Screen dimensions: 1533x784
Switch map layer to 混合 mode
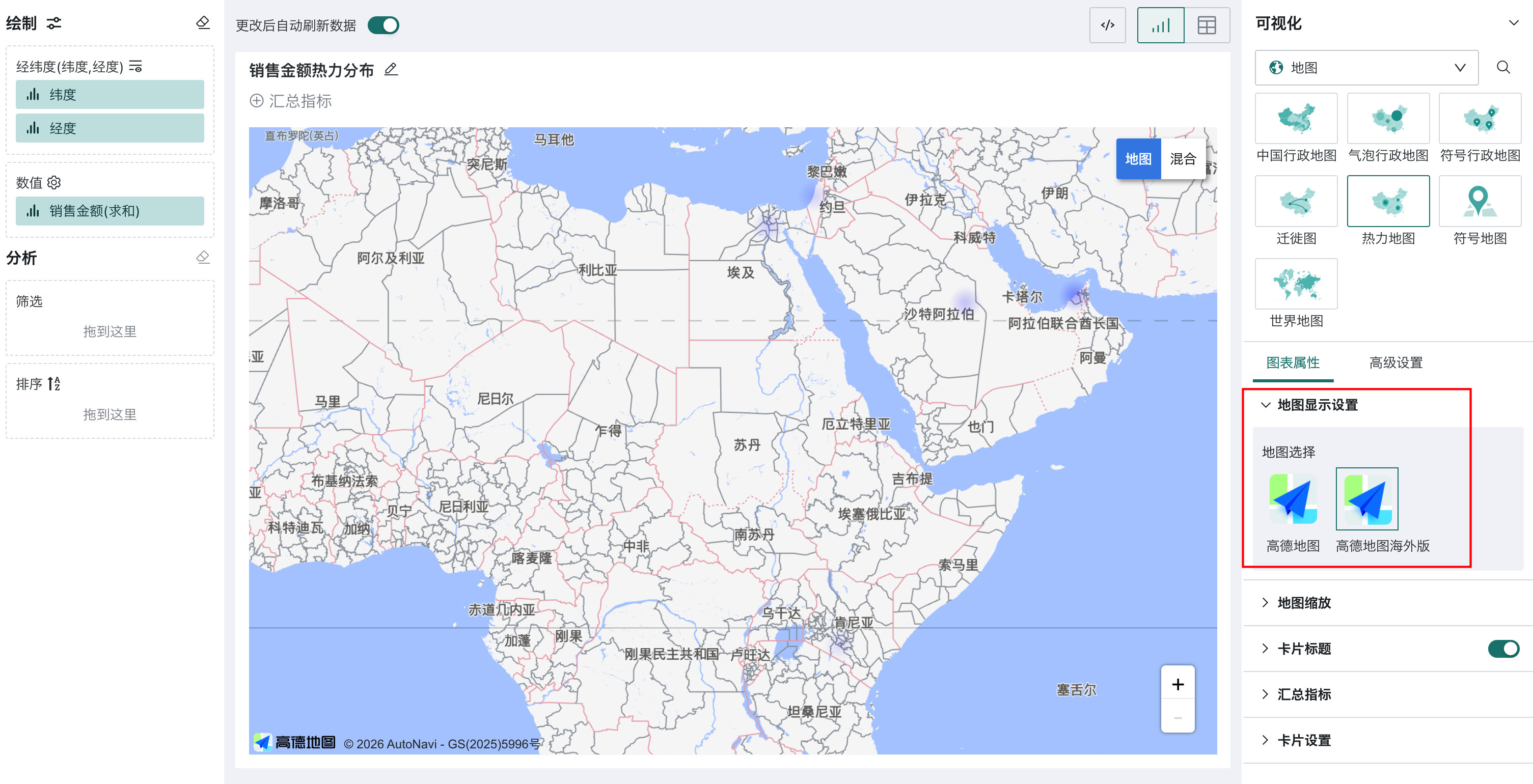1183,159
